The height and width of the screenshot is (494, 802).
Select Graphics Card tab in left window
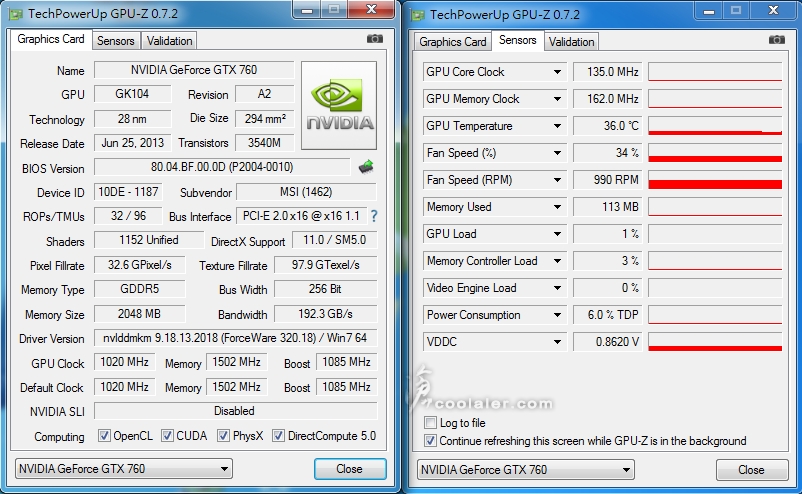(x=51, y=39)
